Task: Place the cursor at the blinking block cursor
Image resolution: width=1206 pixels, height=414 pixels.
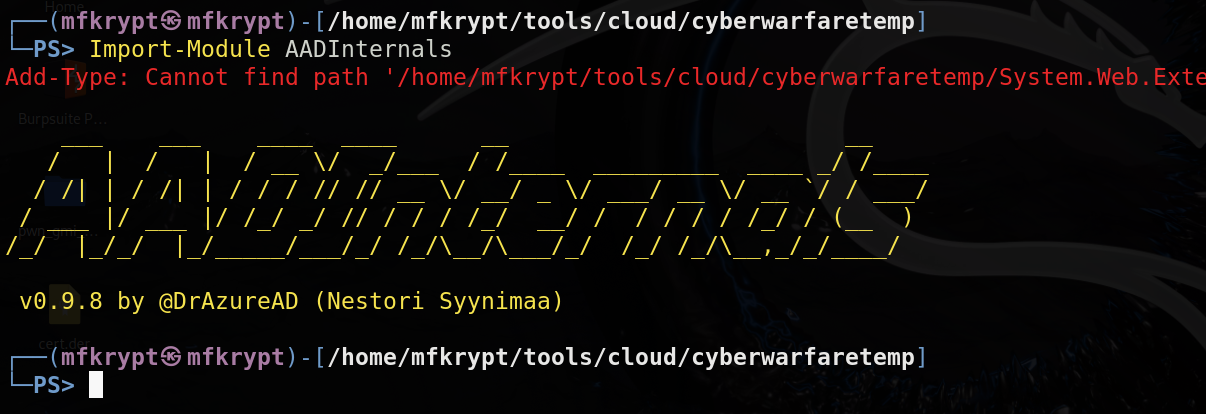Action: 96,384
